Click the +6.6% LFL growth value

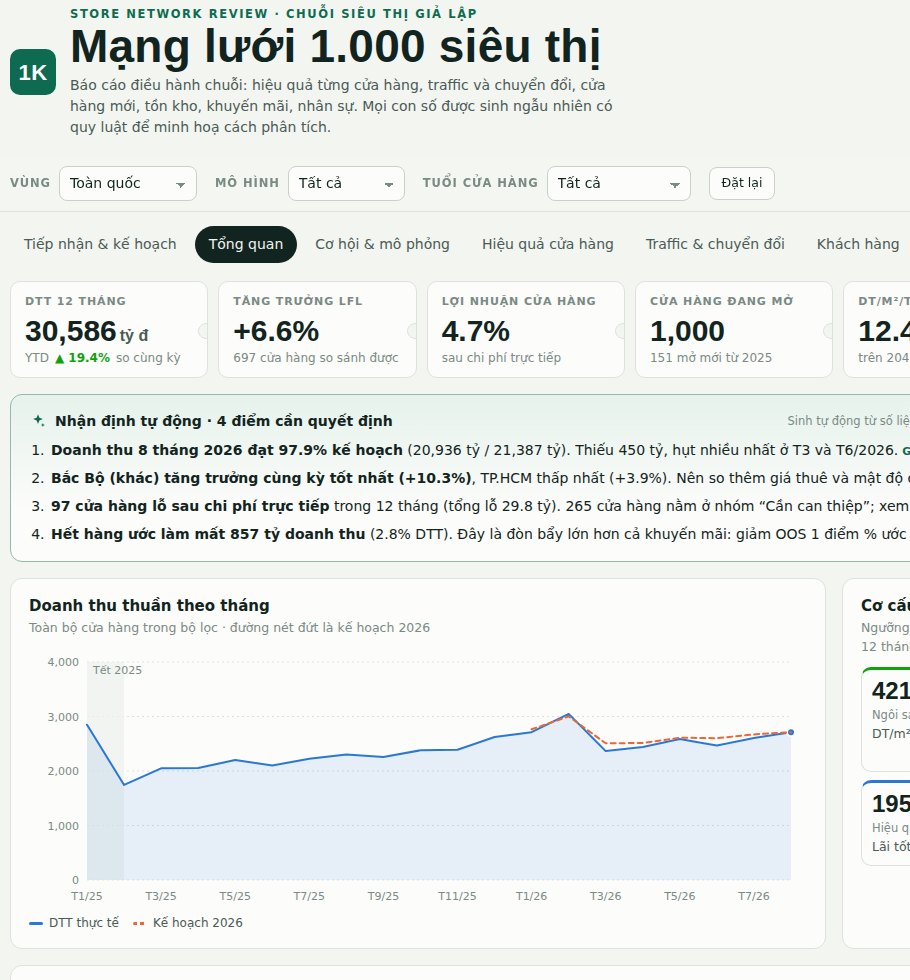coord(276,331)
